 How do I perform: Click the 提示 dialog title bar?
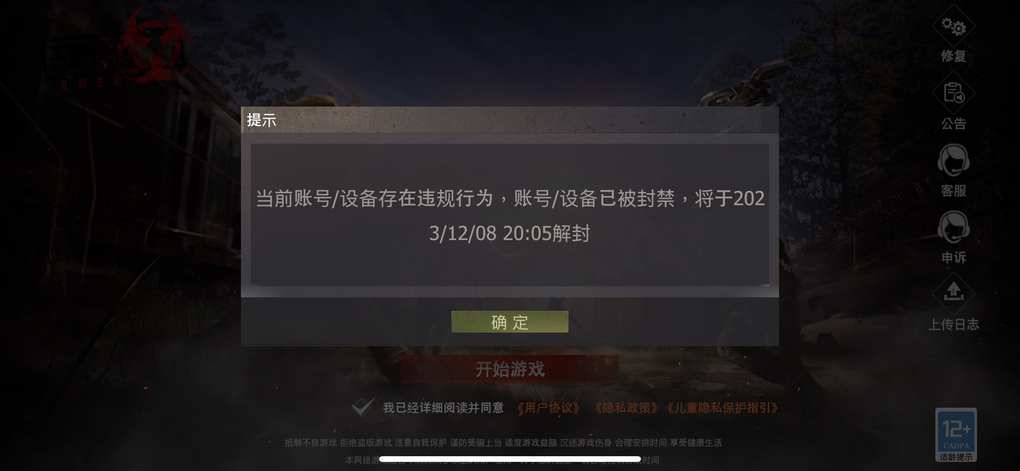point(509,120)
